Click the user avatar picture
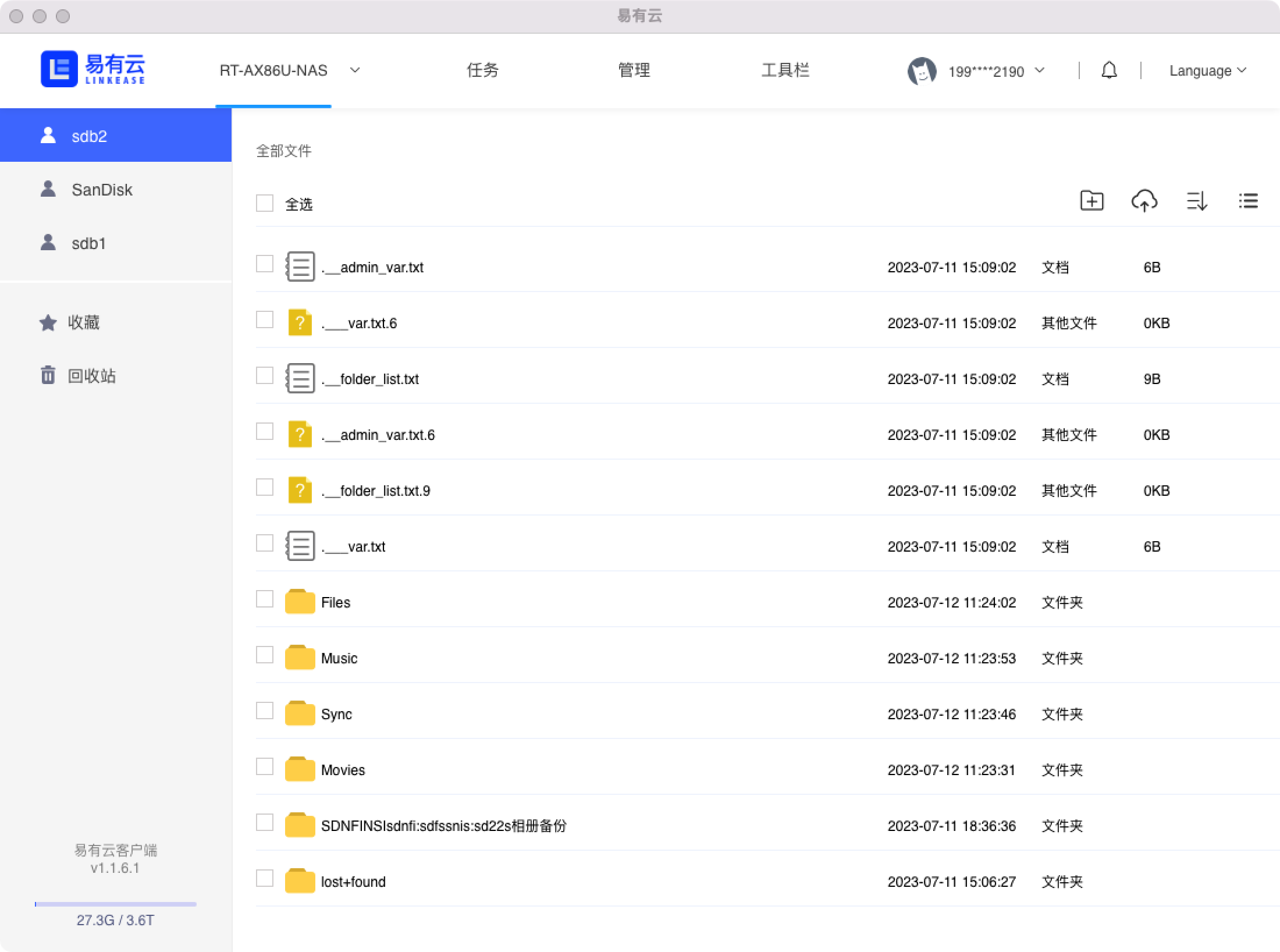This screenshot has height=952, width=1280. 922,71
